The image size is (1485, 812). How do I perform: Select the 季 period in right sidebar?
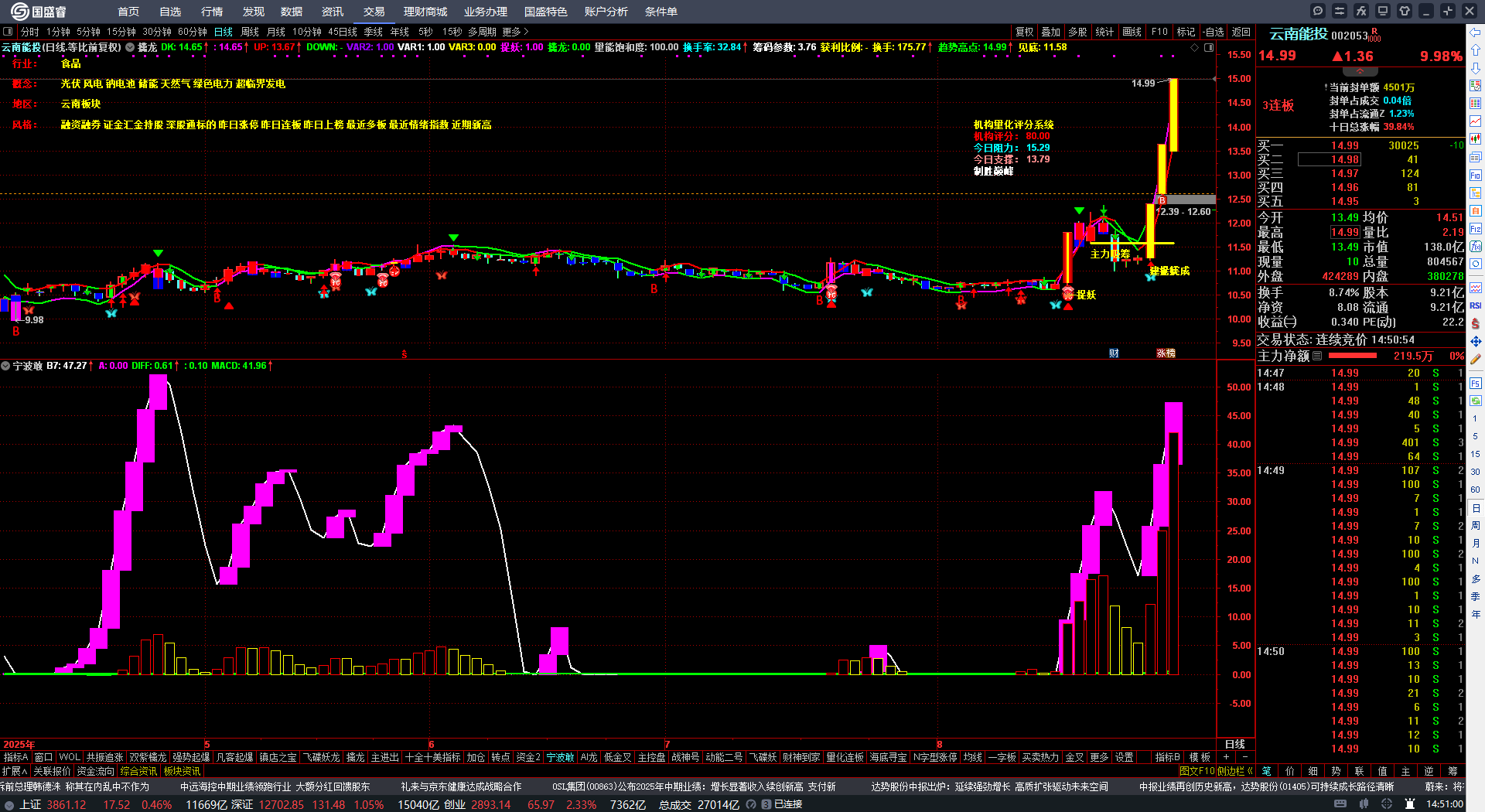pyautogui.click(x=1476, y=596)
